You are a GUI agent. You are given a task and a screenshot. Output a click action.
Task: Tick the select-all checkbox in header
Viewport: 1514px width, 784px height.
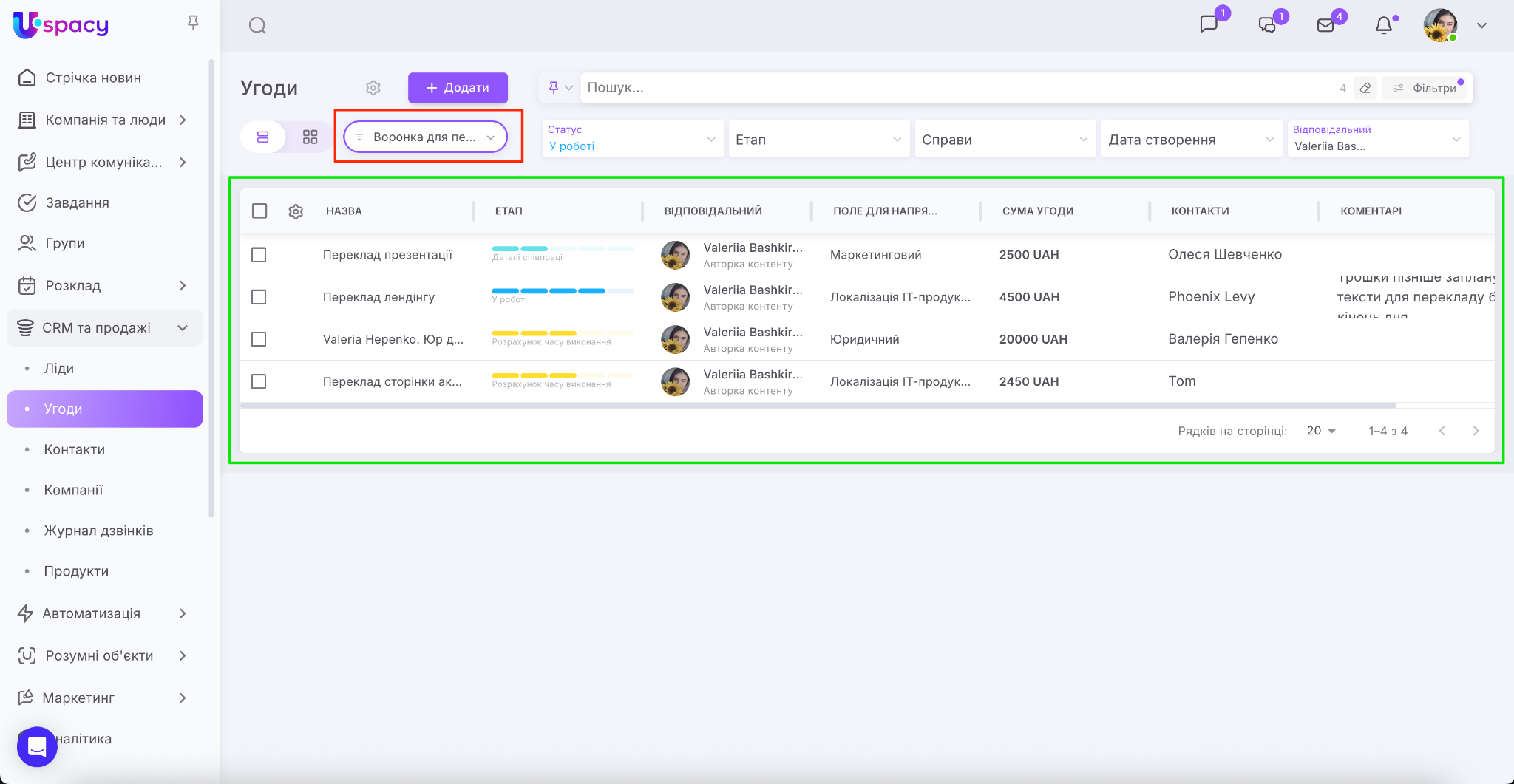point(259,211)
